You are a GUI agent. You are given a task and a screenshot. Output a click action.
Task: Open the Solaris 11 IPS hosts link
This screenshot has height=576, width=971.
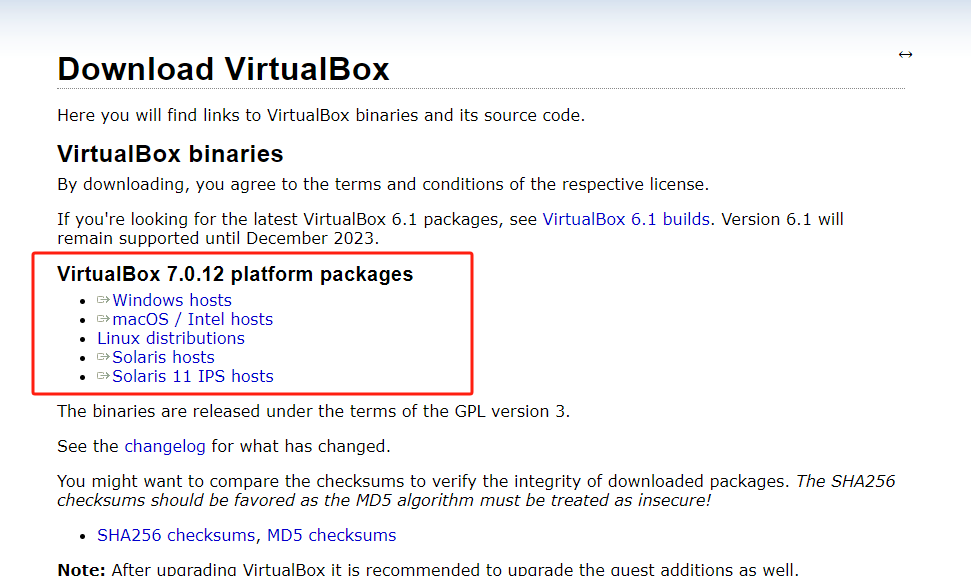(193, 377)
